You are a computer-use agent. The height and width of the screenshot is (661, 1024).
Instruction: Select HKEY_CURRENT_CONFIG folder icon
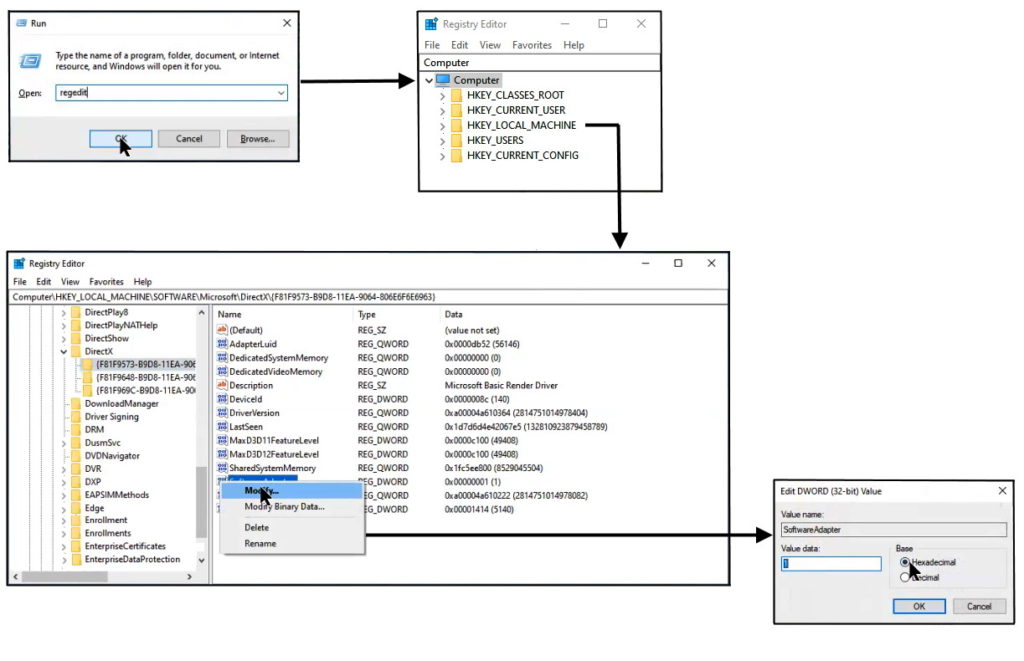[x=456, y=155]
